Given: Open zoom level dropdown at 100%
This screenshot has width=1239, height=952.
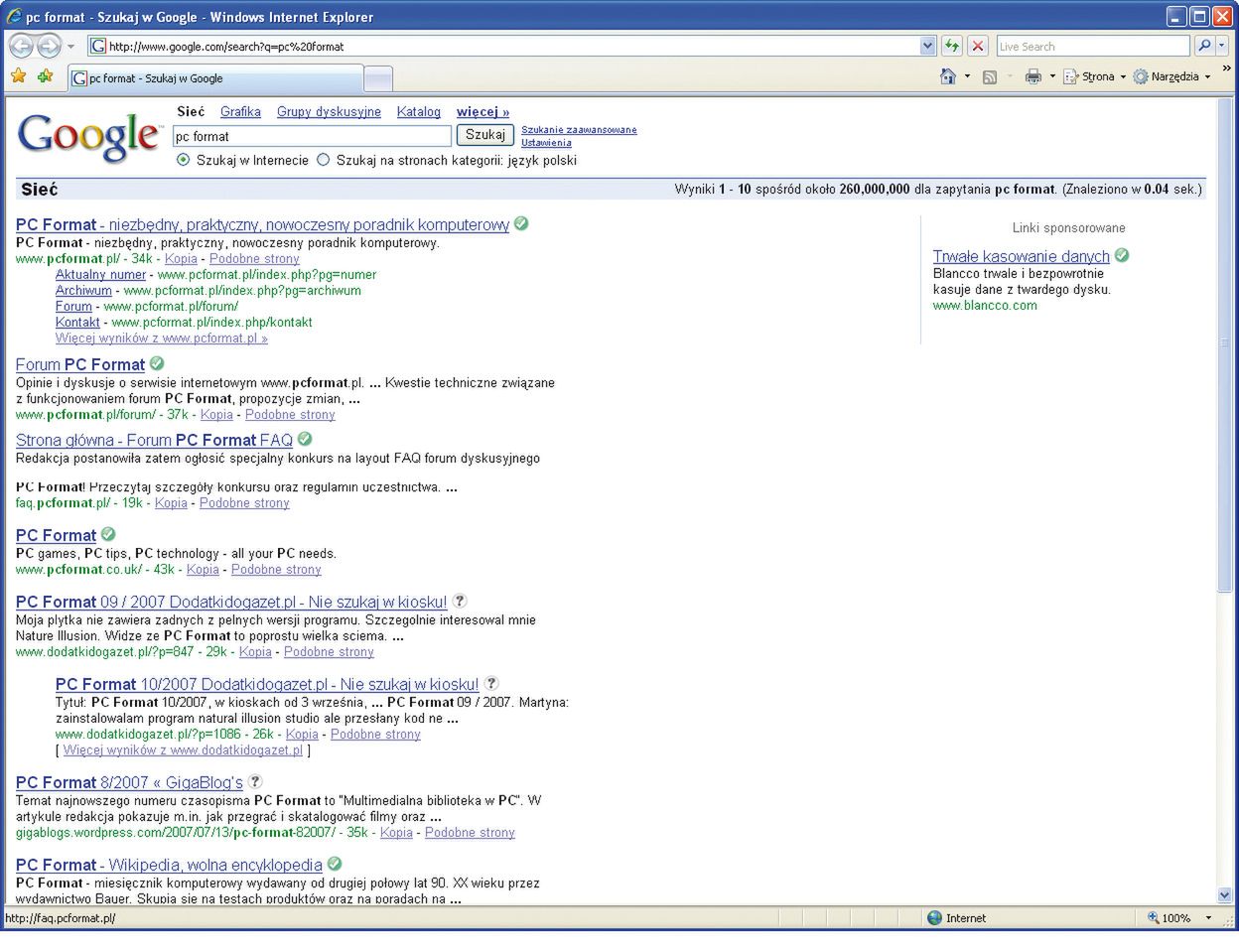Looking at the screenshot, I should pyautogui.click(x=1208, y=918).
